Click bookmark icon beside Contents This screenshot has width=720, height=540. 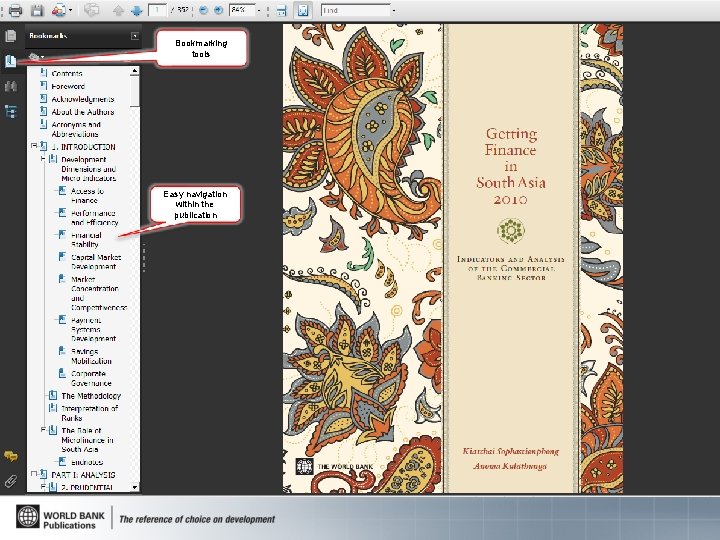click(44, 73)
